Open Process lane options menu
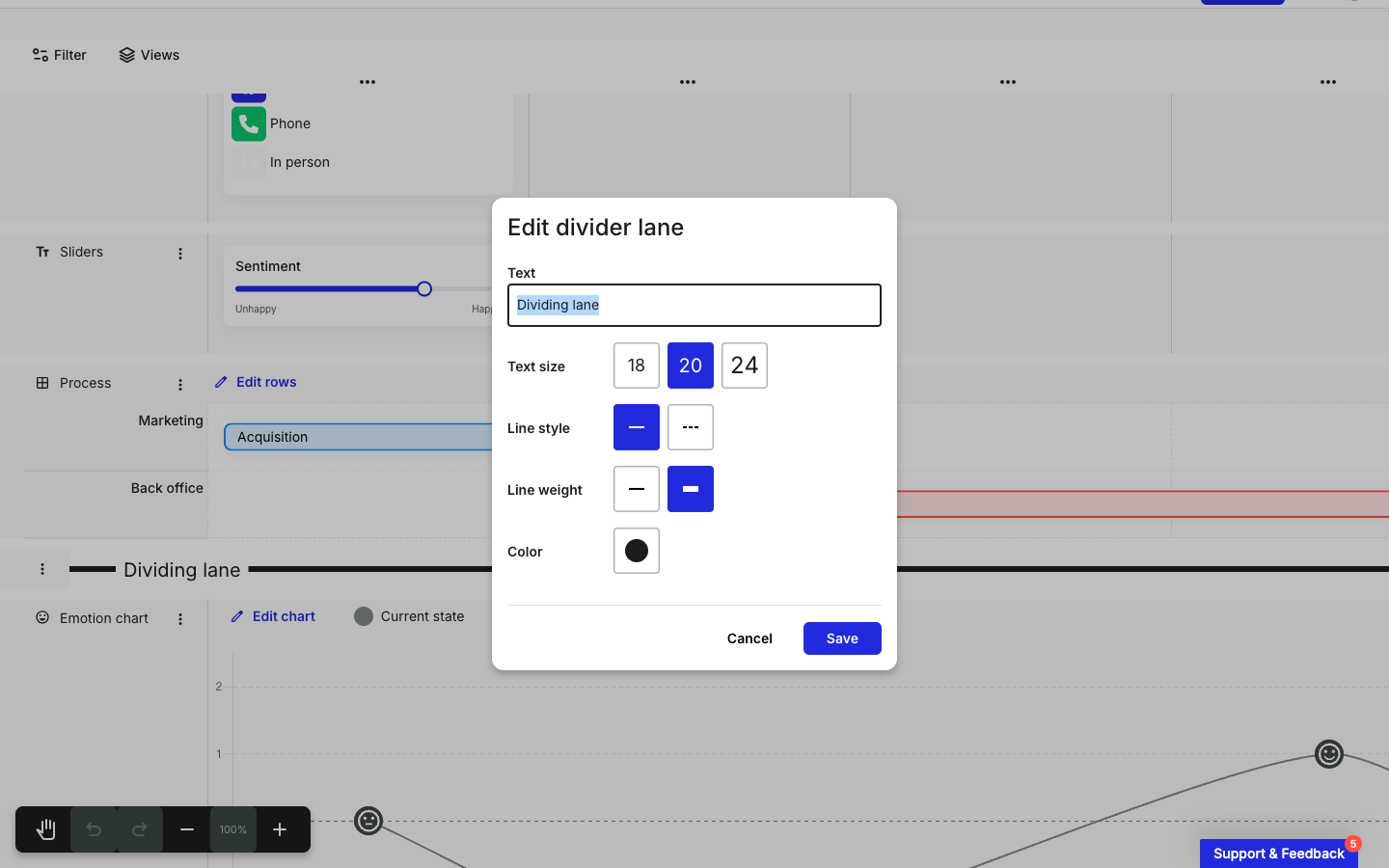This screenshot has height=868, width=1389. (x=180, y=385)
